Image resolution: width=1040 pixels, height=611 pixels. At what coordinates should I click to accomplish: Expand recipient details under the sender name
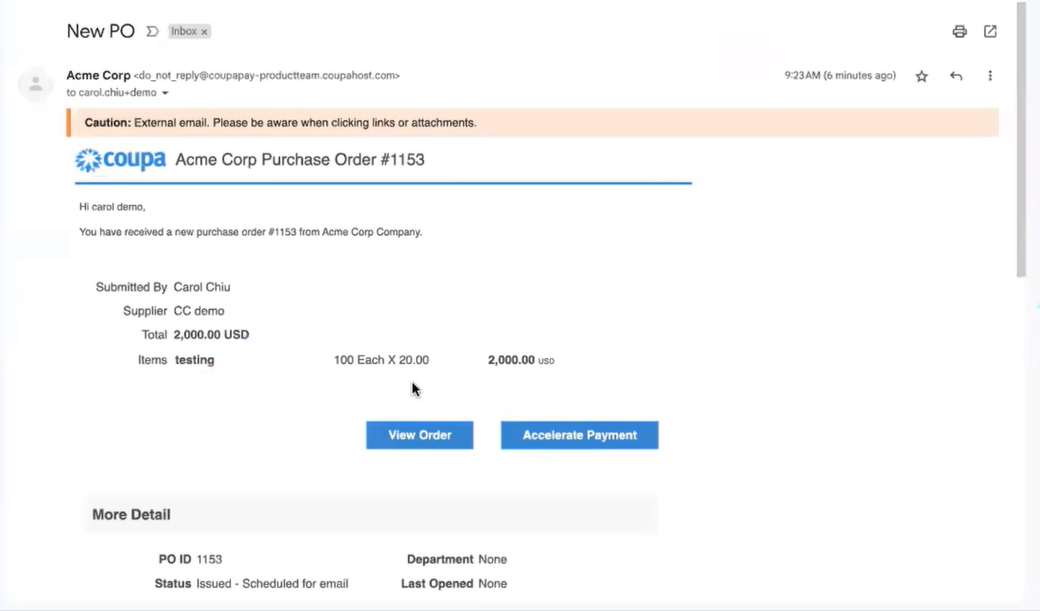click(x=167, y=92)
